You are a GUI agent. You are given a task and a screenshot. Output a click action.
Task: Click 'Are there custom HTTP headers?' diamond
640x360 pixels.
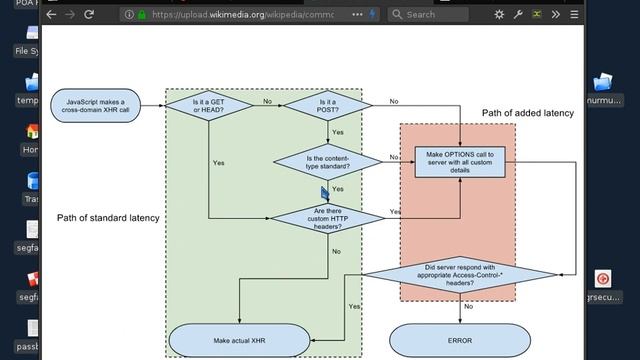pyautogui.click(x=328, y=218)
